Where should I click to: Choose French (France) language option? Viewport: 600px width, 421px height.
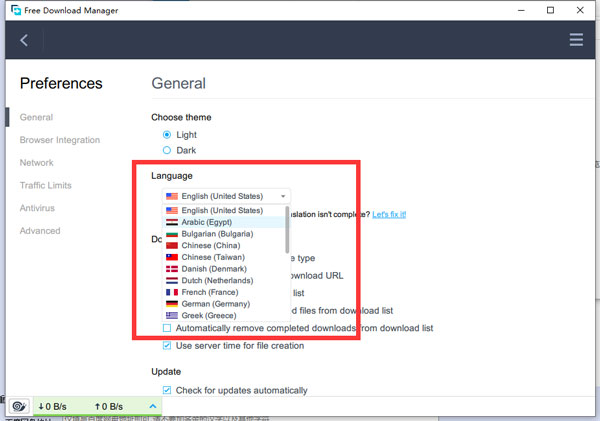click(x=224, y=292)
